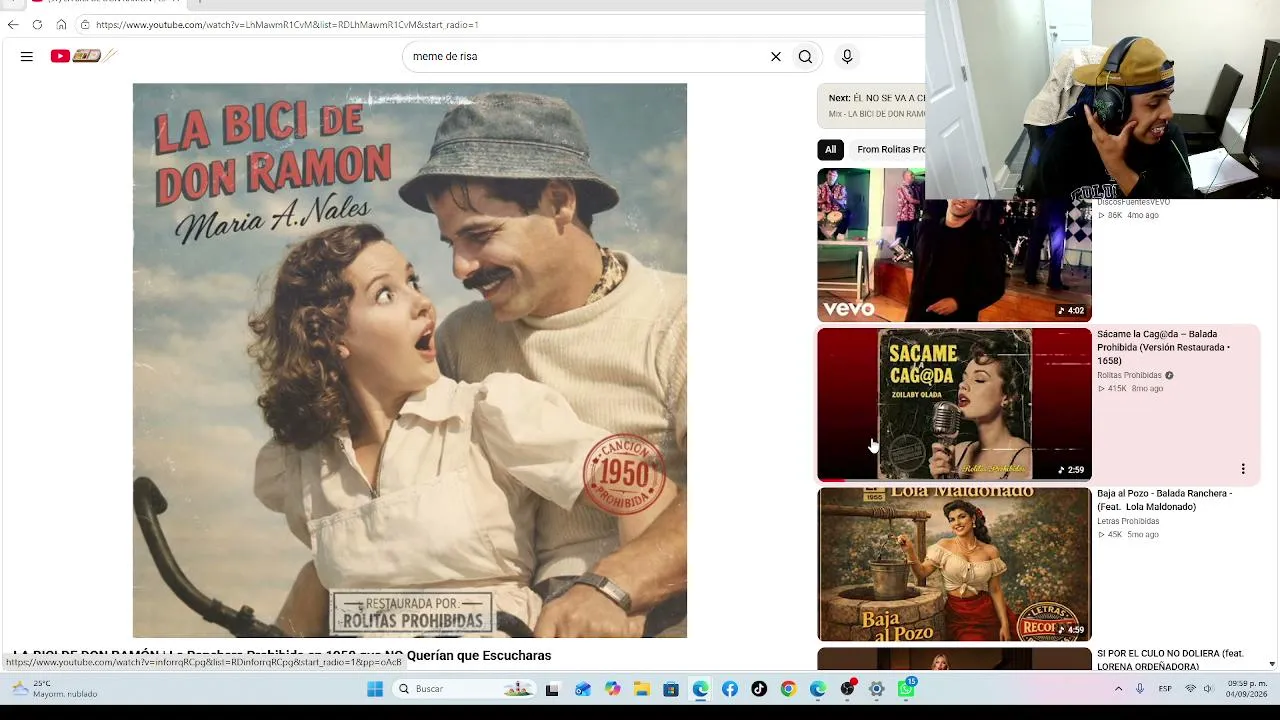Reload the page with the browser refresh icon

point(37,24)
